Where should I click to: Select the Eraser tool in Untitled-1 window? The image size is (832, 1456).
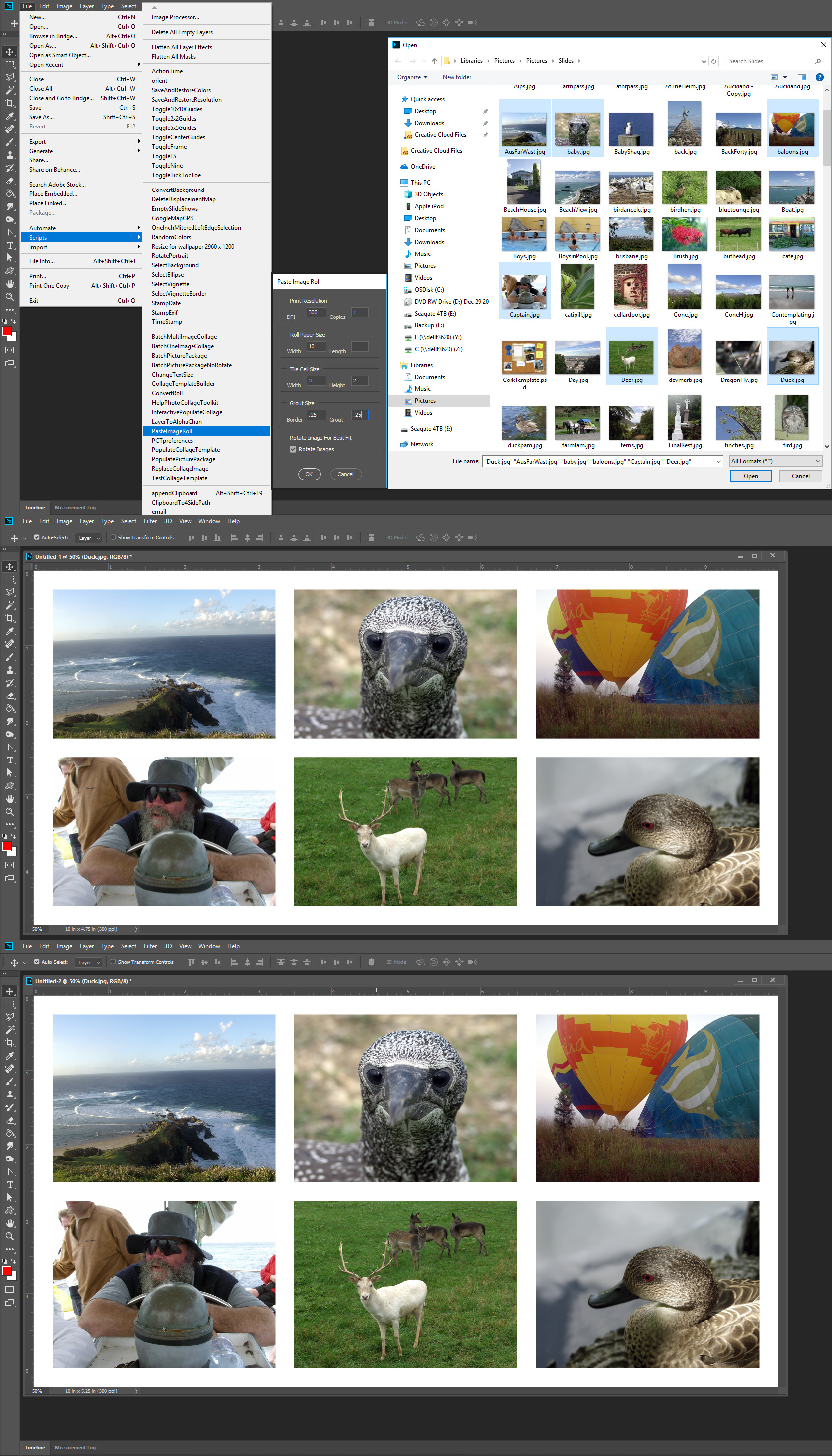point(10,696)
